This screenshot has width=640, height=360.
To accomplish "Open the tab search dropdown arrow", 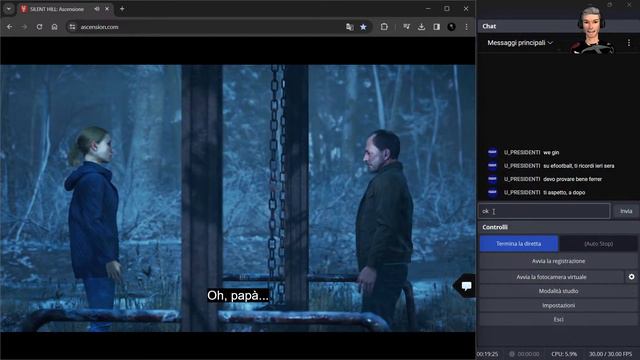I will pyautogui.click(x=9, y=9).
